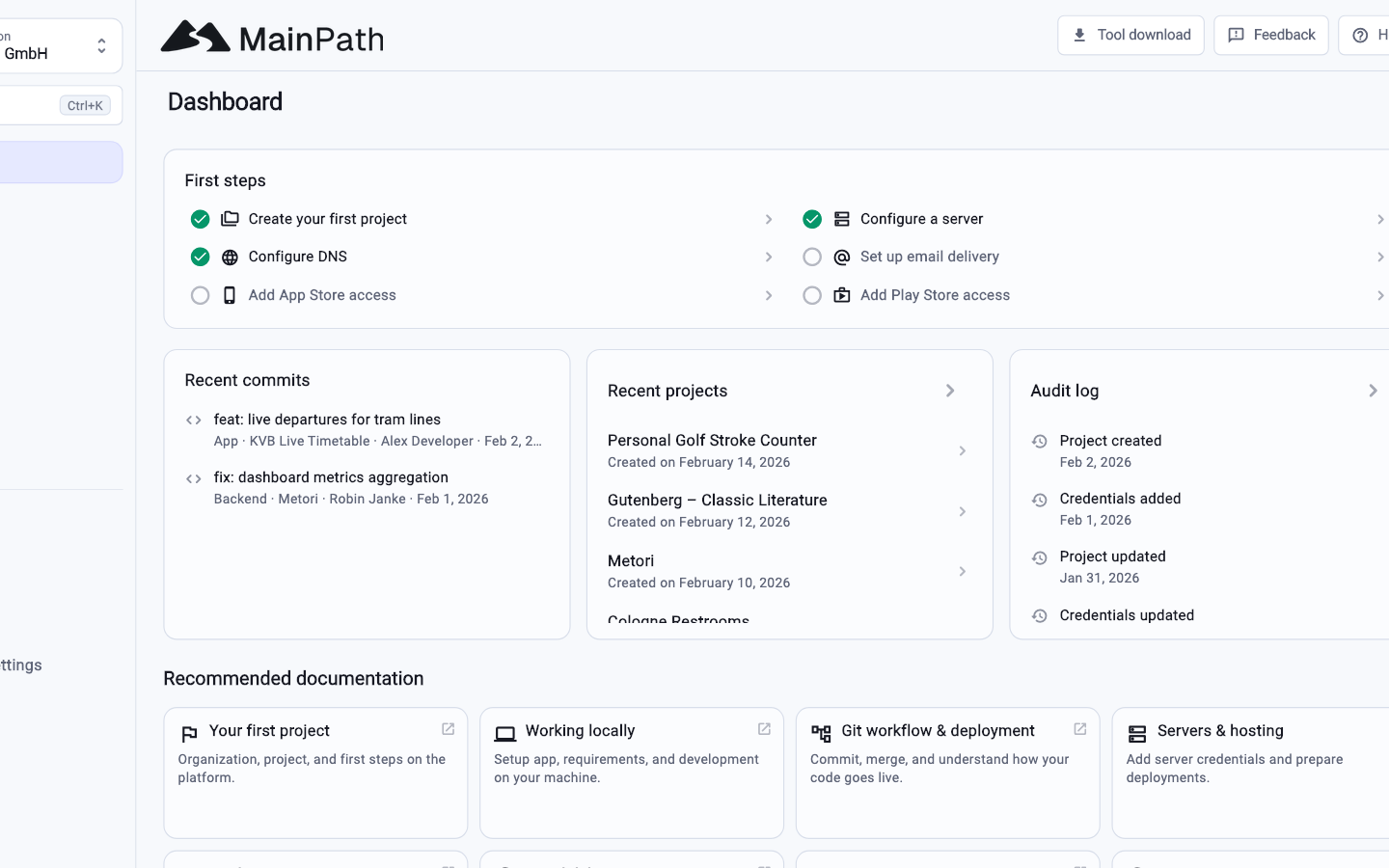Expand the Audit log with its header chevron
Viewport: 1389px width, 868px height.
coord(1373,391)
